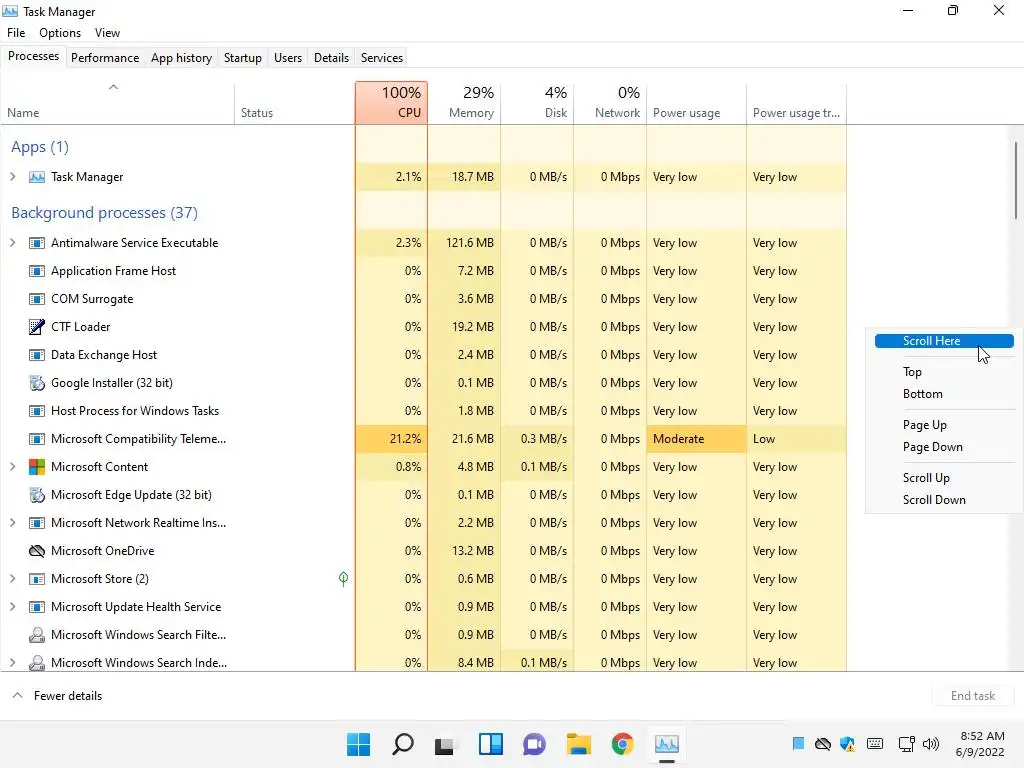This screenshot has width=1024, height=768.
Task: Sort by the Power usage column header
Action: [696, 103]
